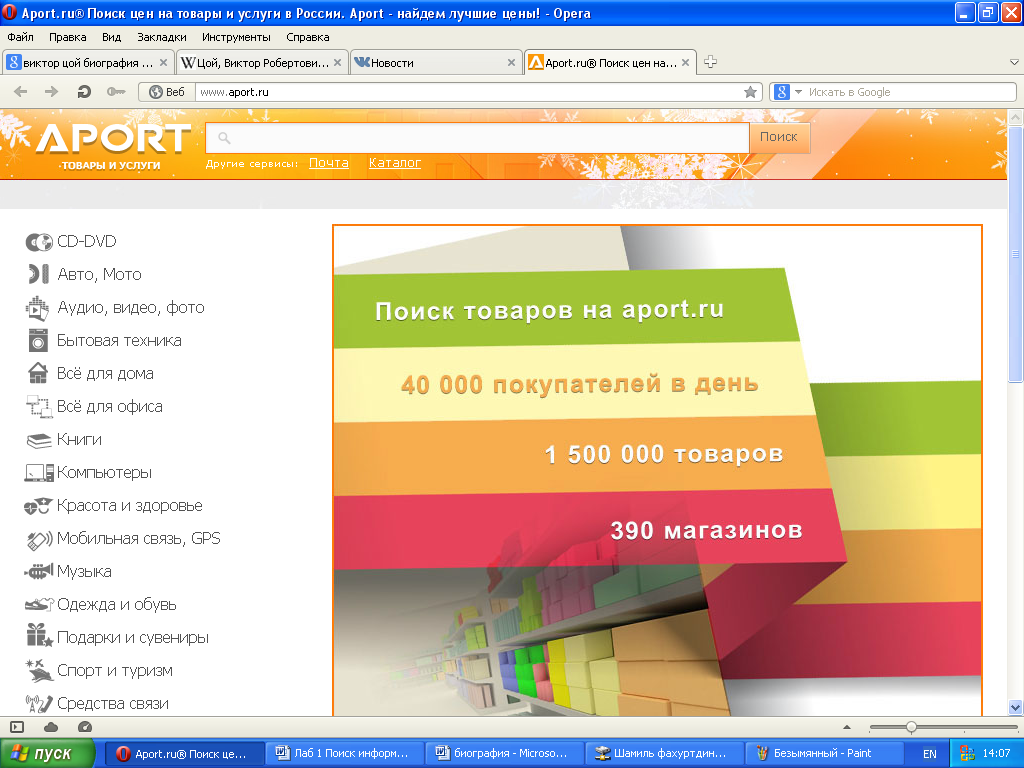Go forward with the browser forward arrow
Image resolution: width=1024 pixels, height=768 pixels.
(x=51, y=92)
